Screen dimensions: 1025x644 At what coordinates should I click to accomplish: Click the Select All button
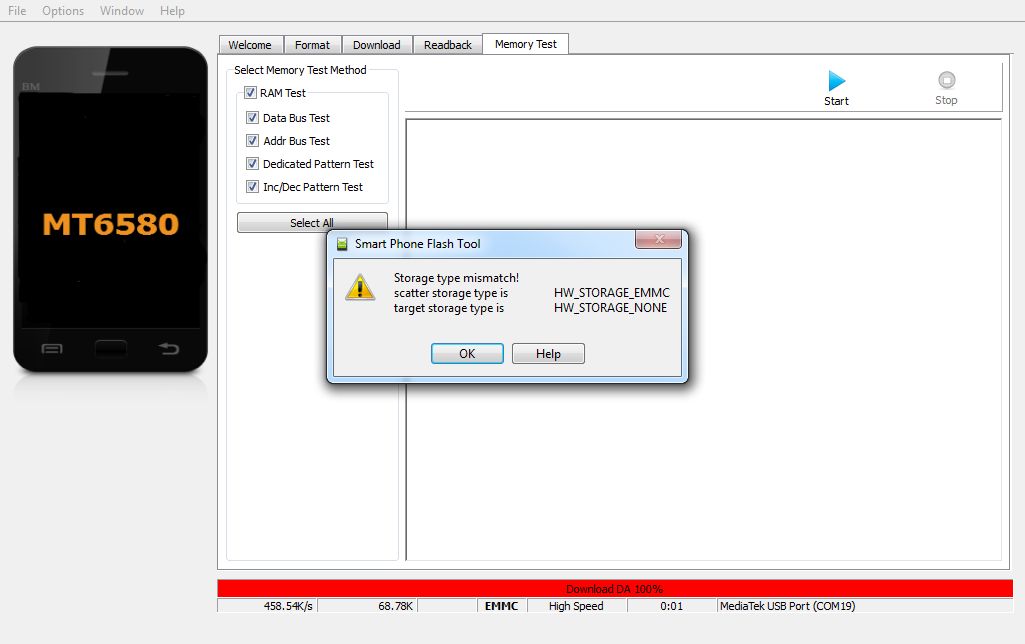pos(312,222)
